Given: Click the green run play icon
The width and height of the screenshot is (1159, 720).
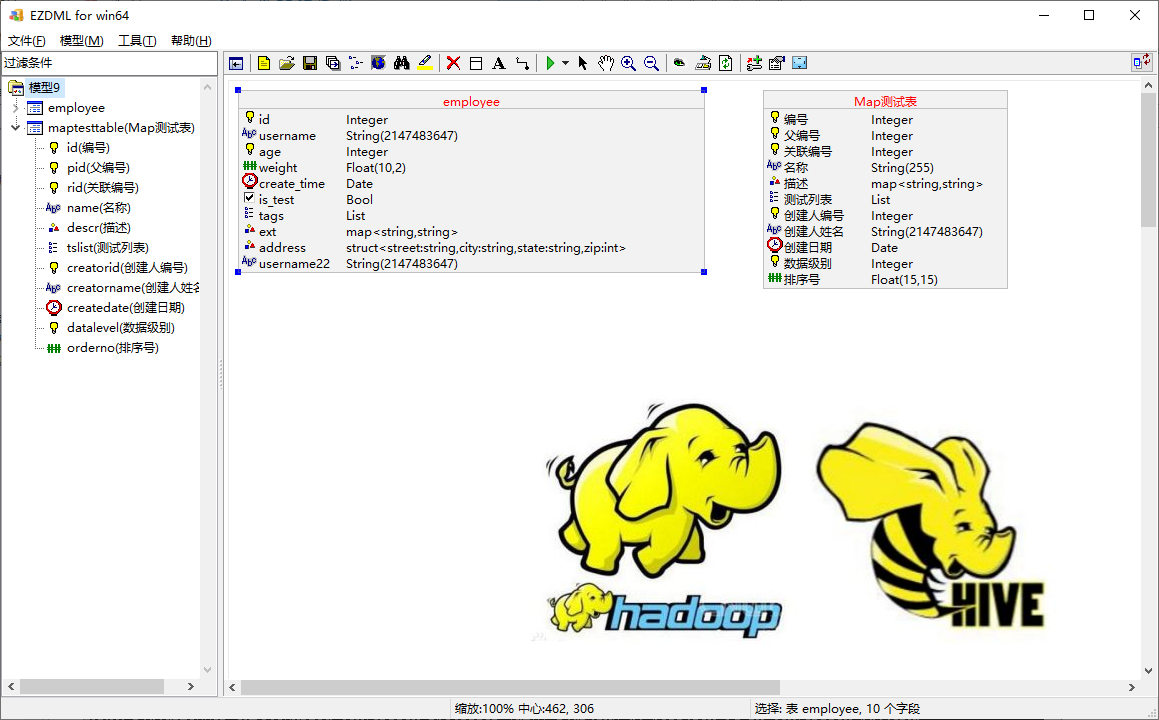Looking at the screenshot, I should 550,64.
